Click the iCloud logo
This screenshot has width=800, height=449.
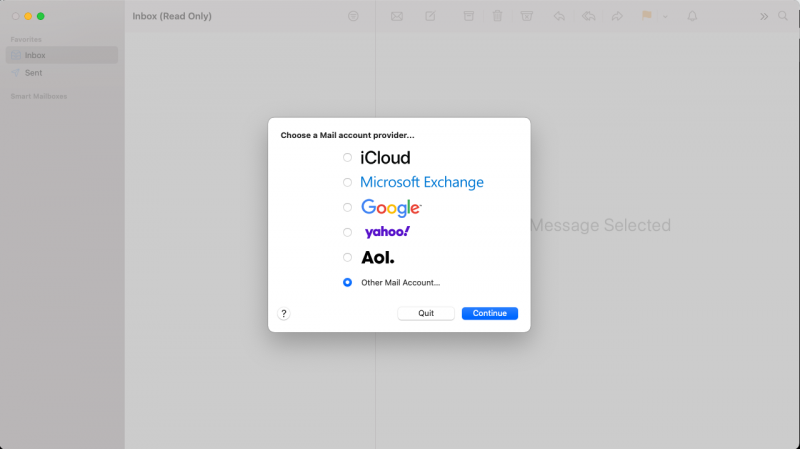pyautogui.click(x=385, y=158)
